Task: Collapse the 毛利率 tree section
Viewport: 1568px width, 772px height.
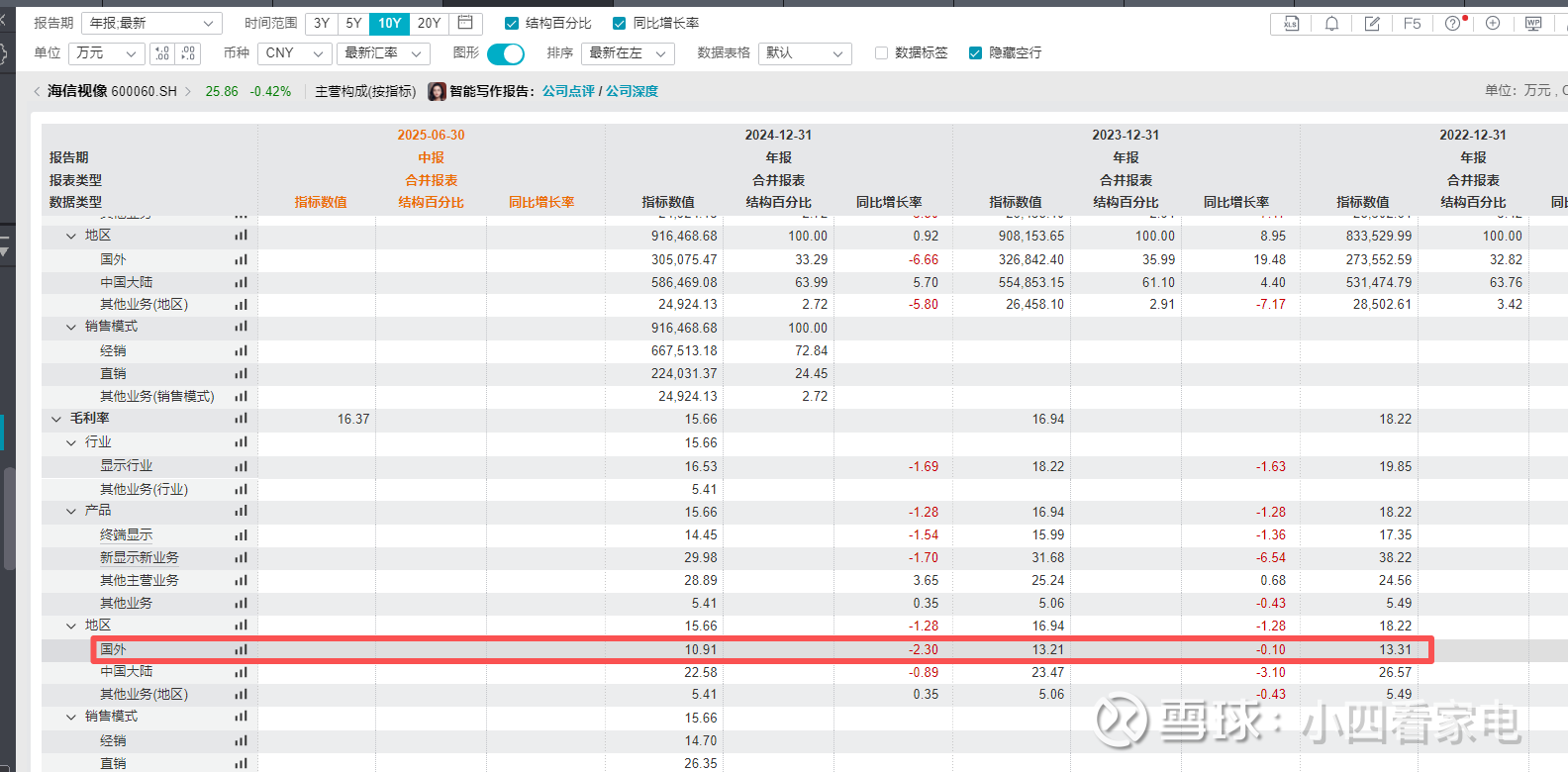Action: pyautogui.click(x=56, y=419)
